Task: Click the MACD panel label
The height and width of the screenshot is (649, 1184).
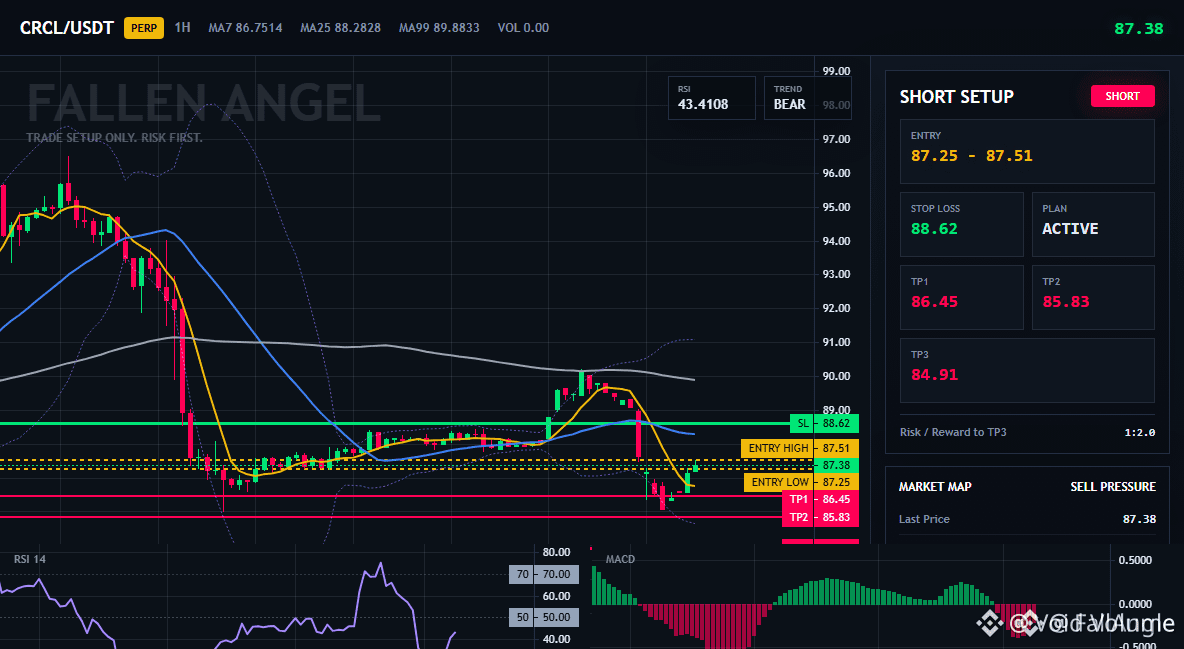Action: click(x=620, y=559)
